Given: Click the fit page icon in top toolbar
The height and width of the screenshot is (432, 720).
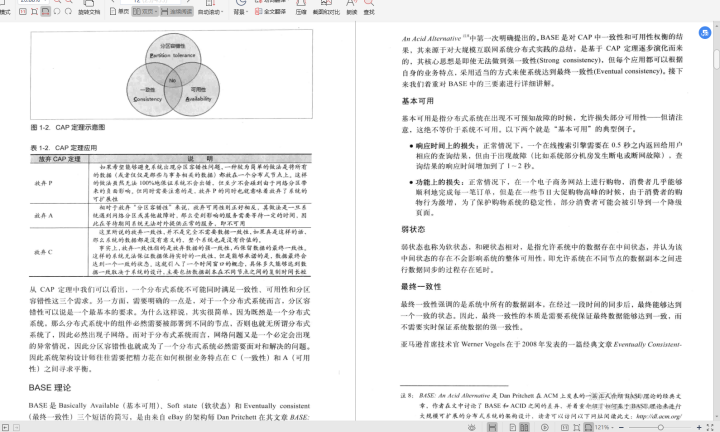Looking at the screenshot, I should (x=34, y=11).
